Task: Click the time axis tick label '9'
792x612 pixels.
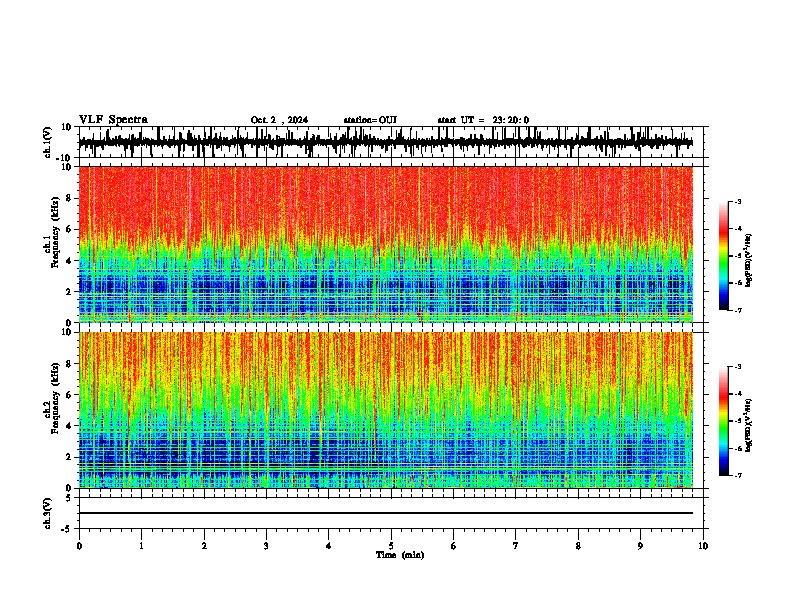Action: pyautogui.click(x=640, y=546)
